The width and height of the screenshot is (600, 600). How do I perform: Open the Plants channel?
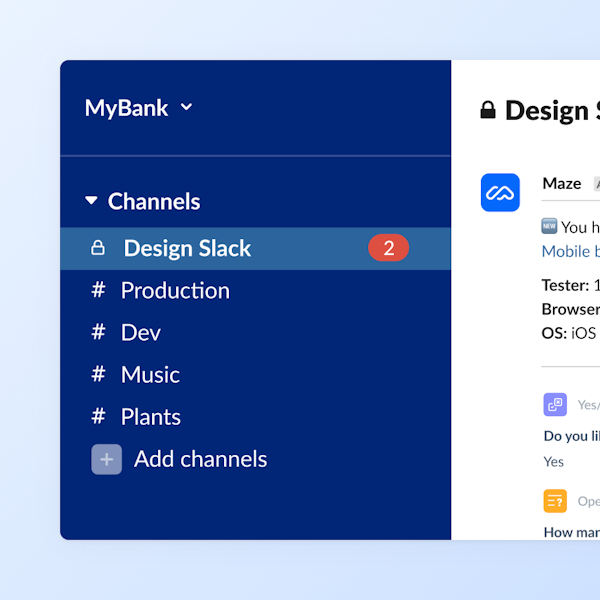150,417
